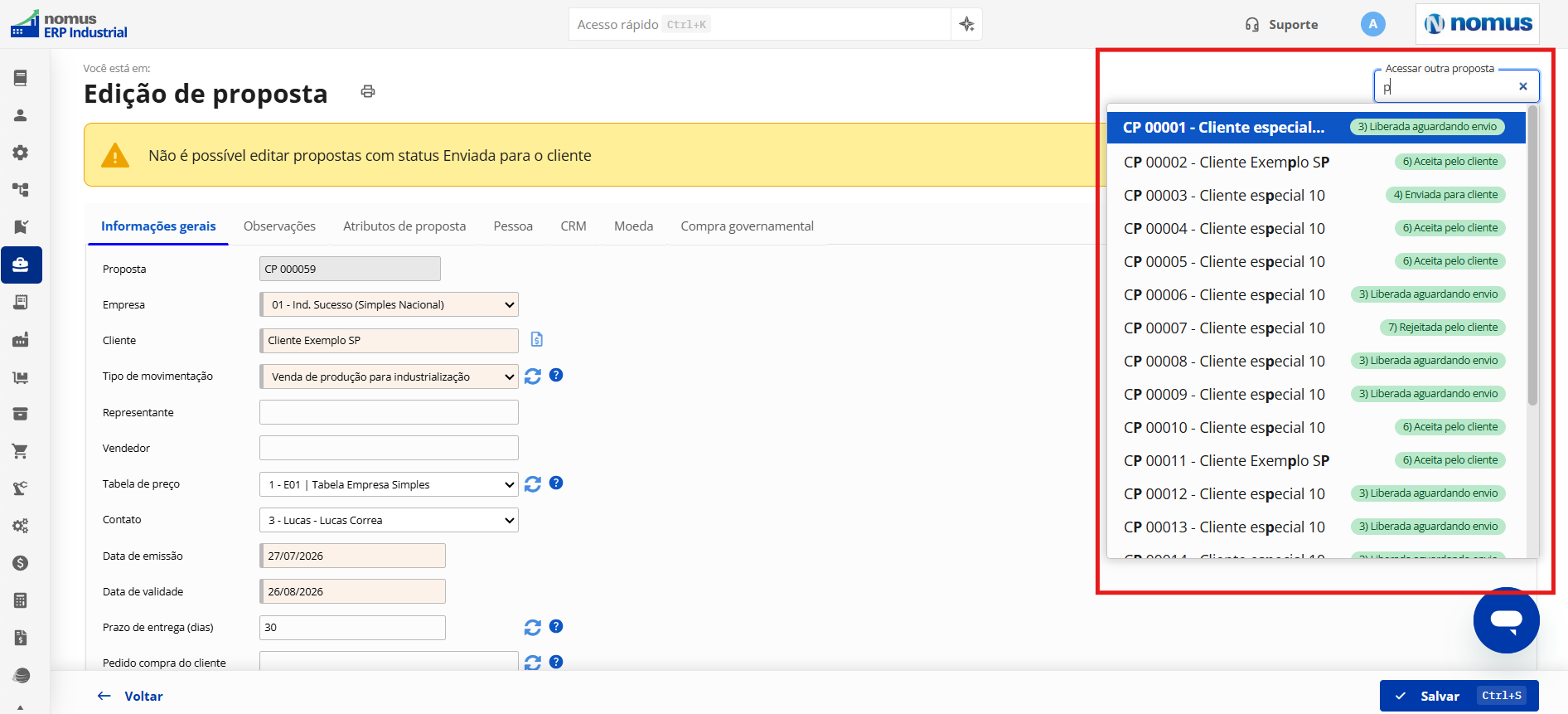Refresh the Prazo de entrega value
1568x714 pixels.
click(x=533, y=628)
